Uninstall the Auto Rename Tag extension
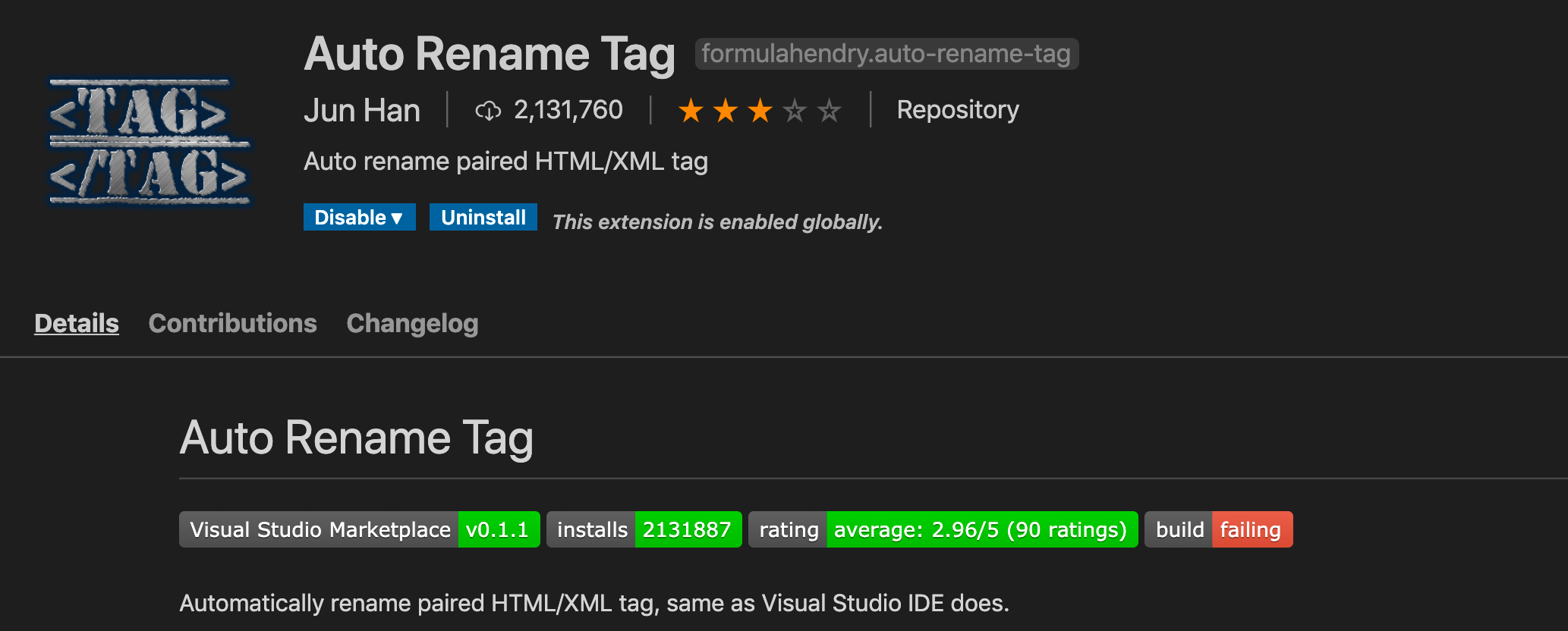This screenshot has height=631, width=1568. 483,217
